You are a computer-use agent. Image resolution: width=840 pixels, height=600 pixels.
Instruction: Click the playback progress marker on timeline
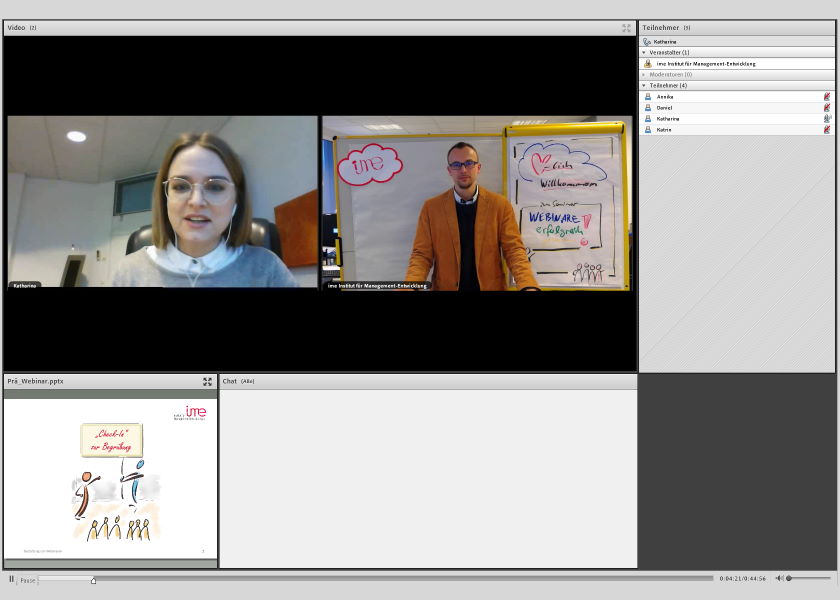[x=93, y=580]
